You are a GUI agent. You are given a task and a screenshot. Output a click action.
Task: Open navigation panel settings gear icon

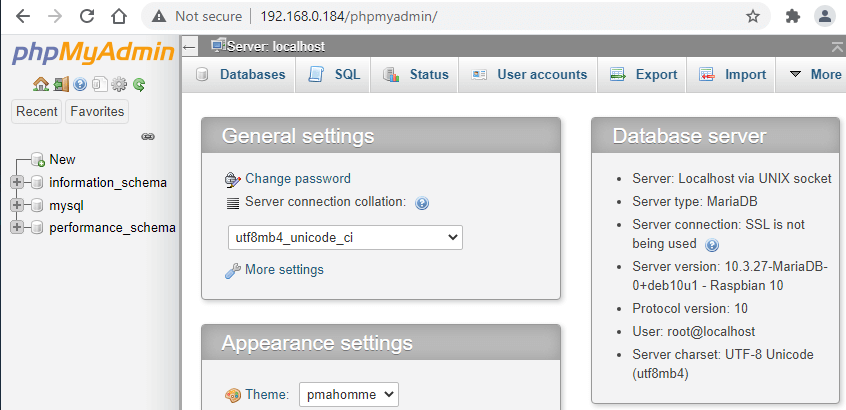(119, 84)
